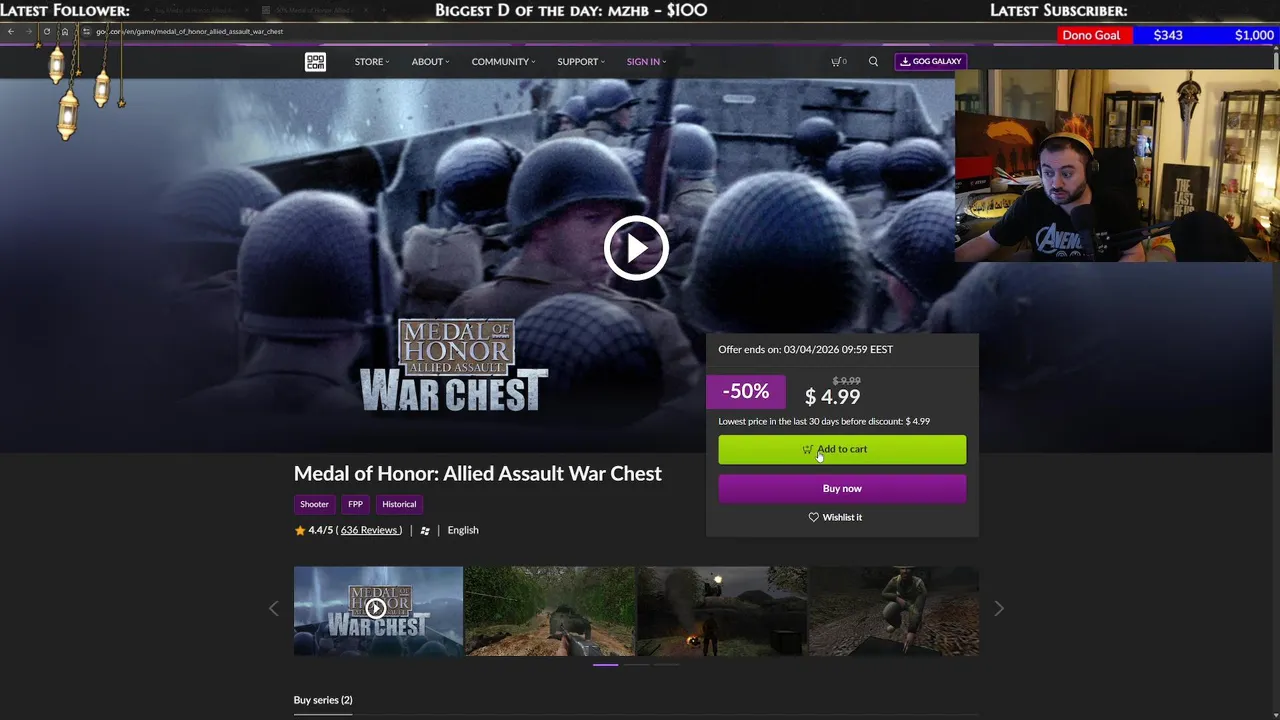Click the browser home icon
The height and width of the screenshot is (720, 1280).
[65, 31]
